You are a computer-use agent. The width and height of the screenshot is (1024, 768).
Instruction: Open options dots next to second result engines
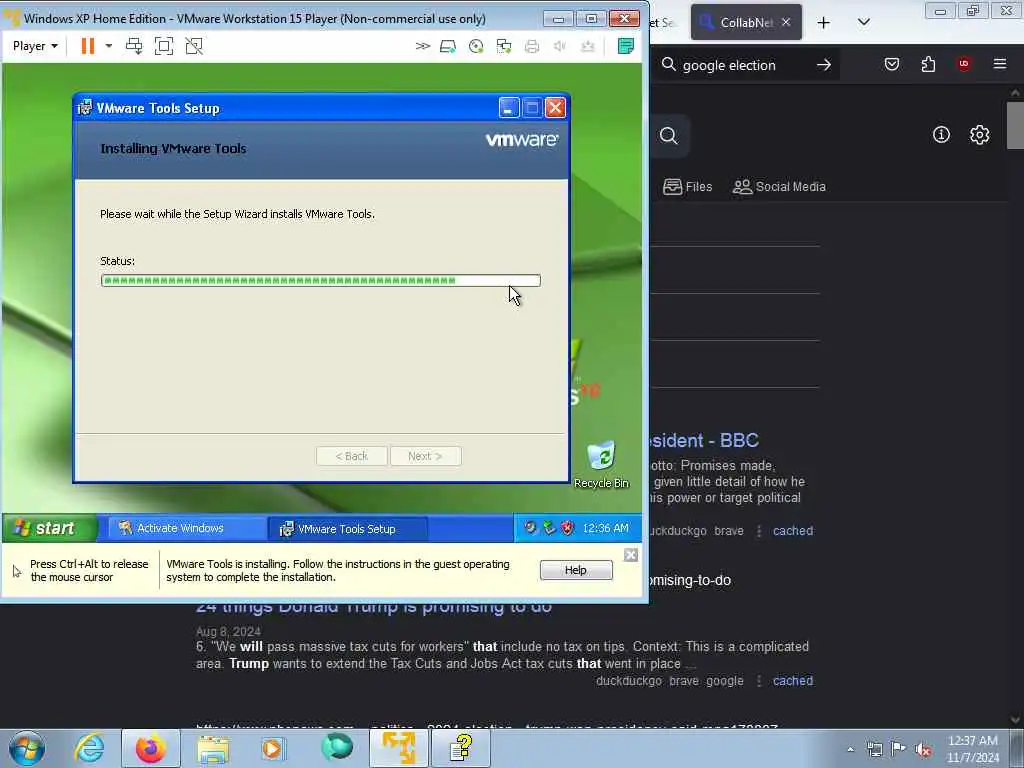[x=759, y=681]
